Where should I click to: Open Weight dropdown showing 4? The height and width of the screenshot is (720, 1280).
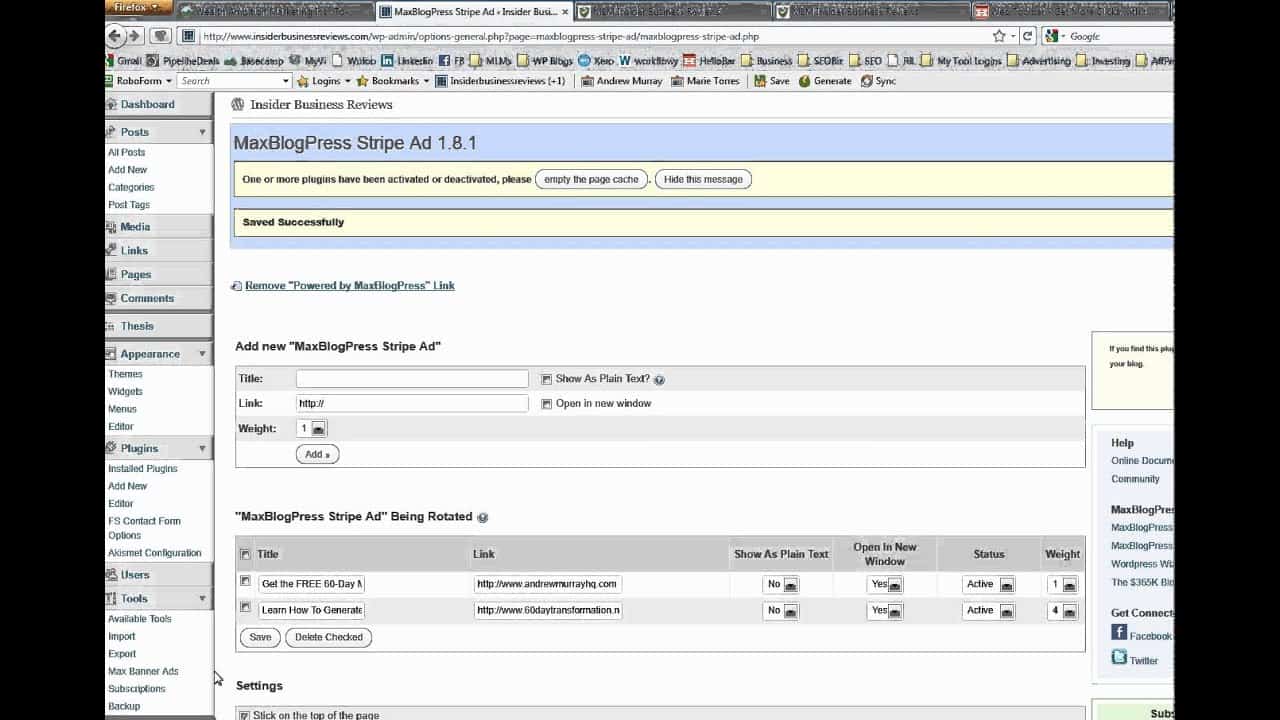[x=1063, y=610]
